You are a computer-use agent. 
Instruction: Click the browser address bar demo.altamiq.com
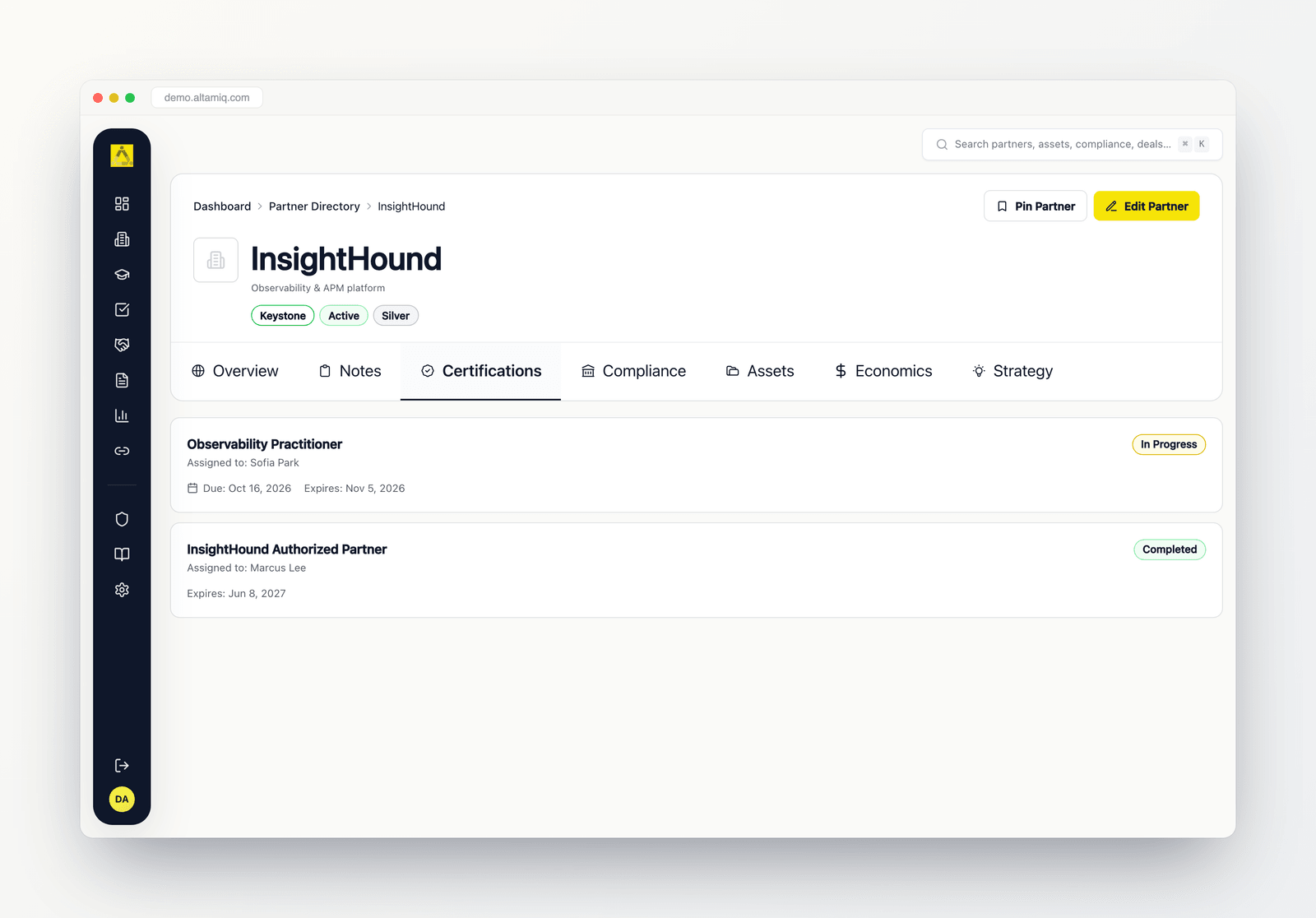(206, 98)
